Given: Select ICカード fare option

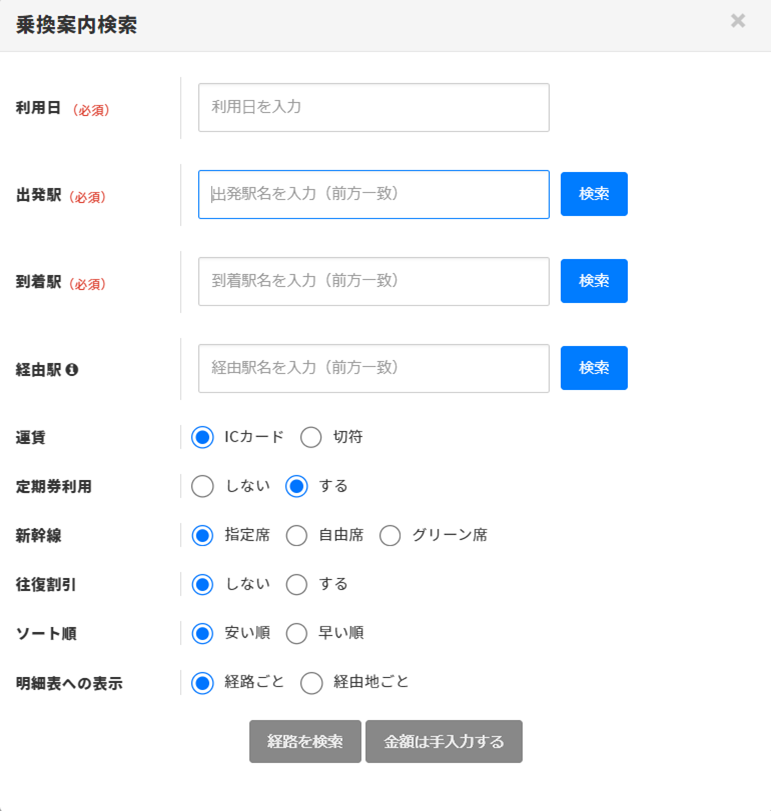Looking at the screenshot, I should click(203, 437).
